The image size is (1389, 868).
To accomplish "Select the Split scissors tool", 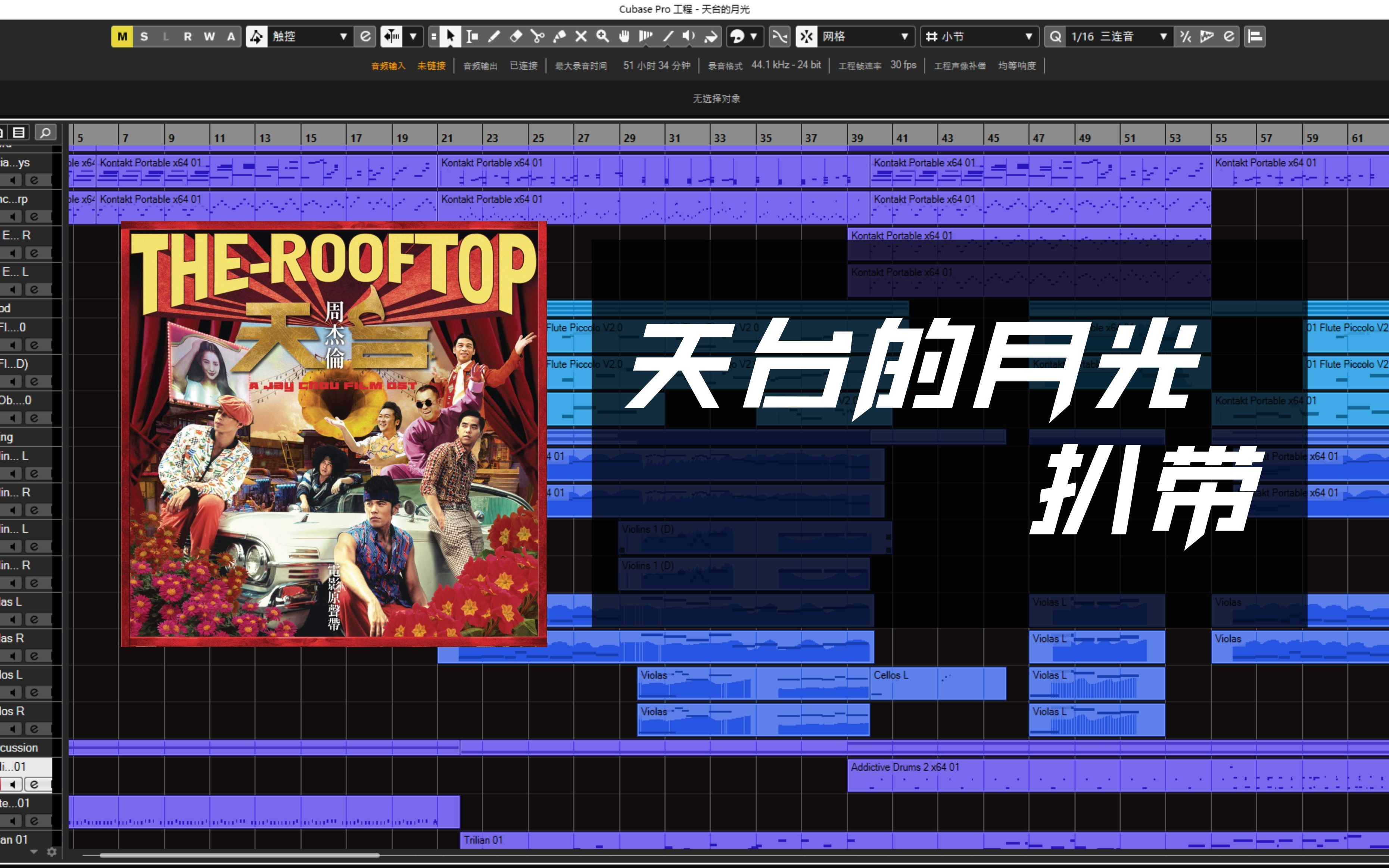I will tap(538, 36).
